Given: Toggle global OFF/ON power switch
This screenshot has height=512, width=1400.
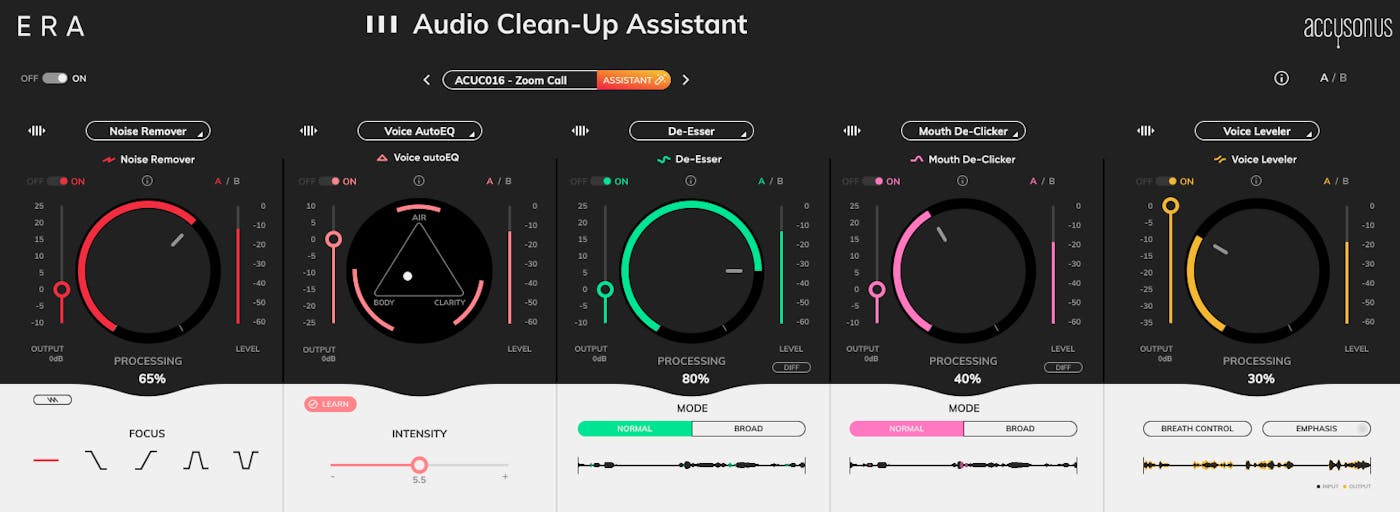Looking at the screenshot, I should tap(54, 78).
